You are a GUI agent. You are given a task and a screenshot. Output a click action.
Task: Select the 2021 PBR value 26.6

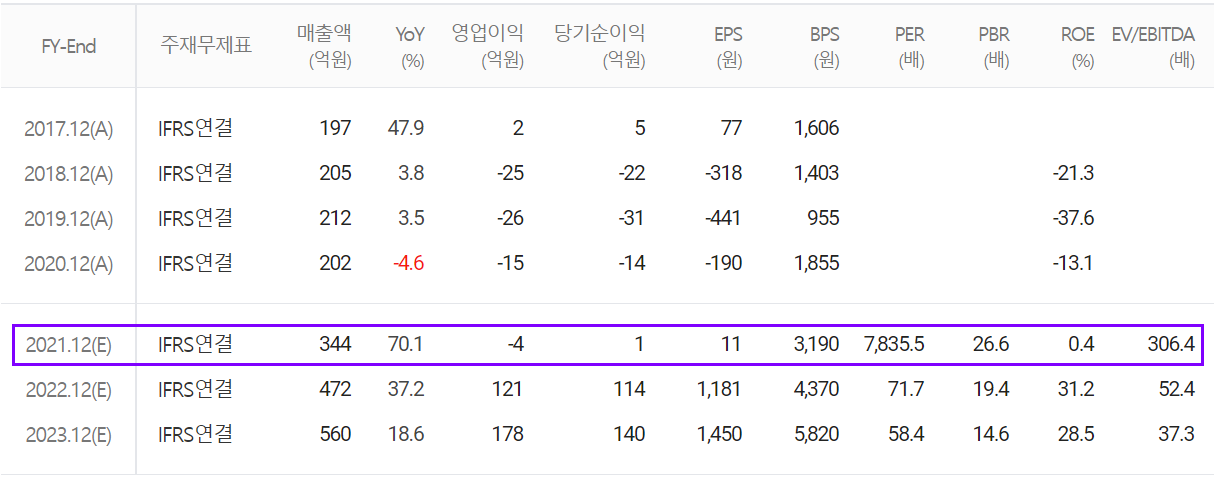(x=991, y=344)
